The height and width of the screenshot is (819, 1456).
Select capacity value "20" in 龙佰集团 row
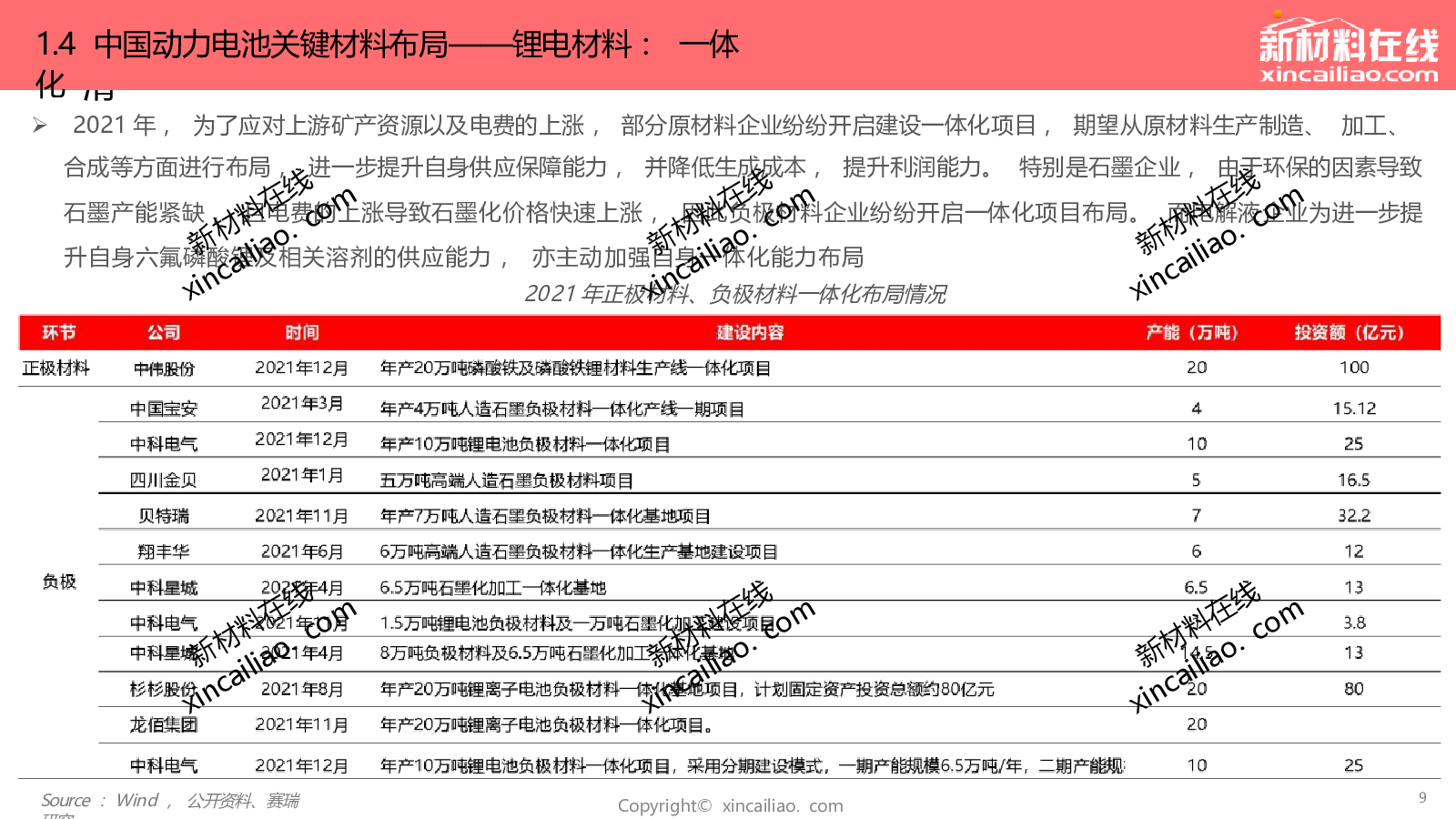1197,723
